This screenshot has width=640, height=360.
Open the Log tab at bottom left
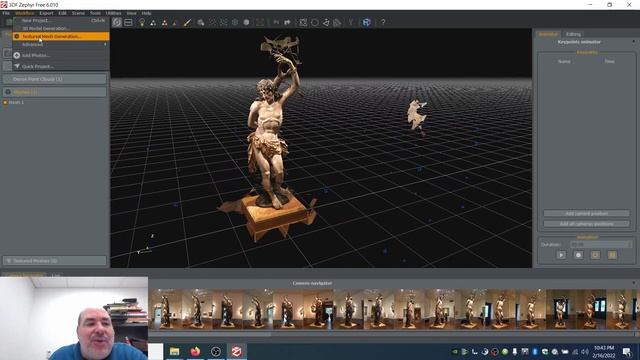click(x=56, y=276)
